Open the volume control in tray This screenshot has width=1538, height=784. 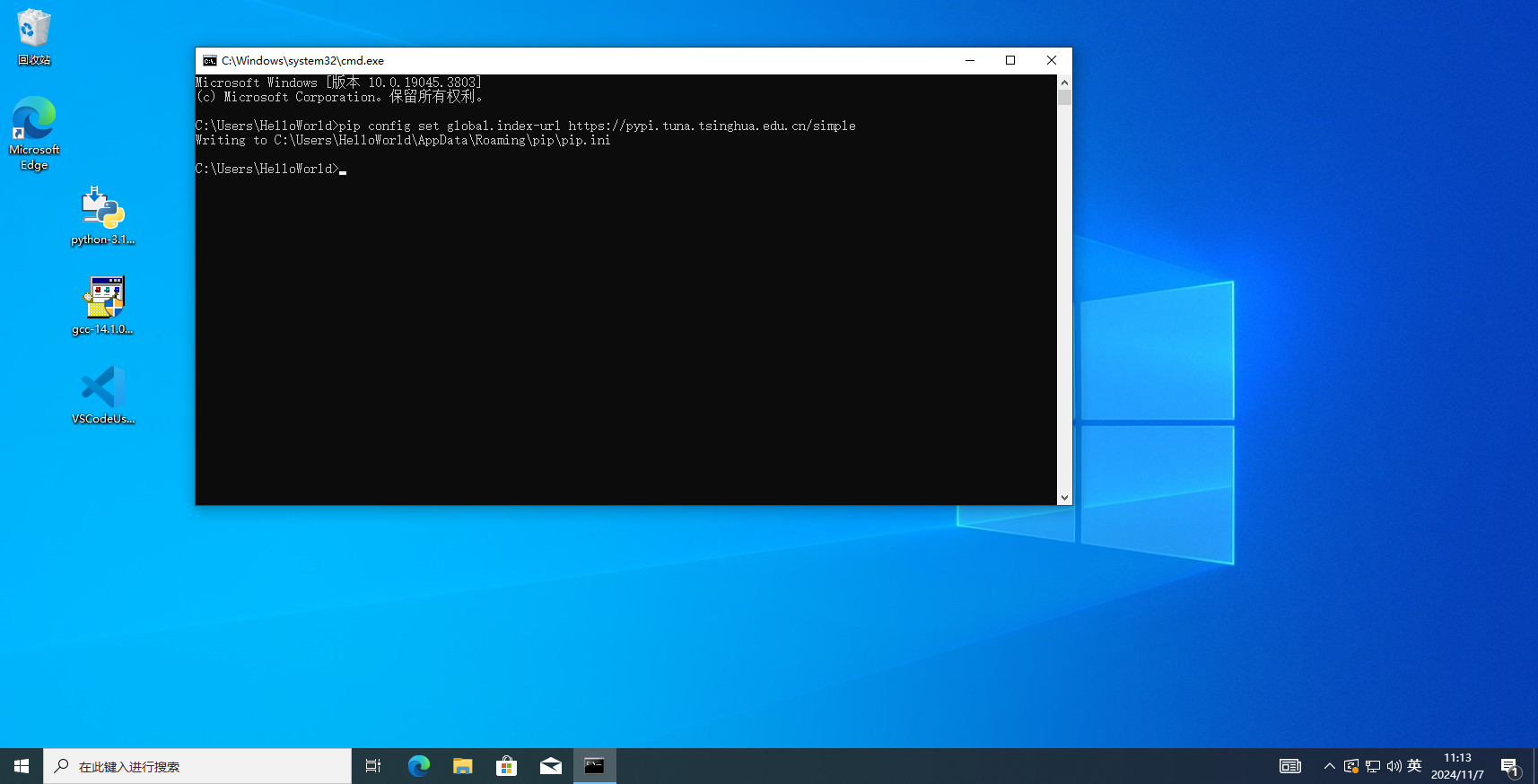(1394, 766)
